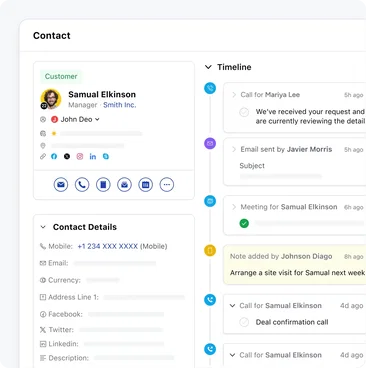Expand the Meeting for Samual Elkinson entry
The image size is (366, 368).
[234, 207]
